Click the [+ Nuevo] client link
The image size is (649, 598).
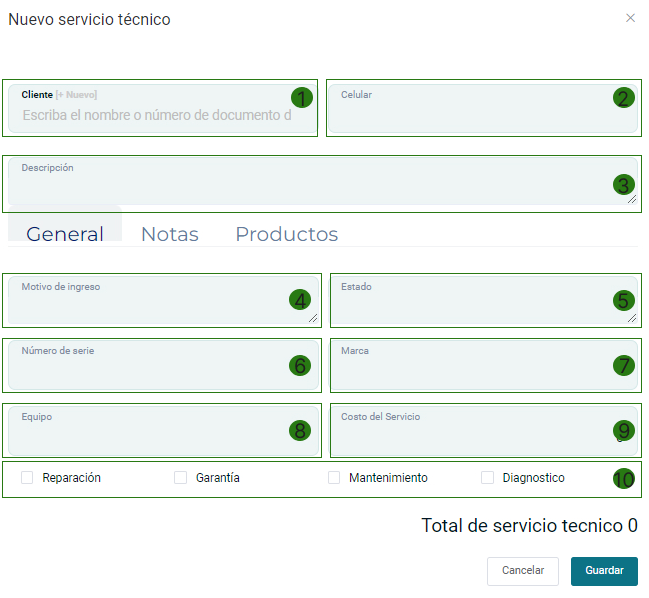[76, 95]
